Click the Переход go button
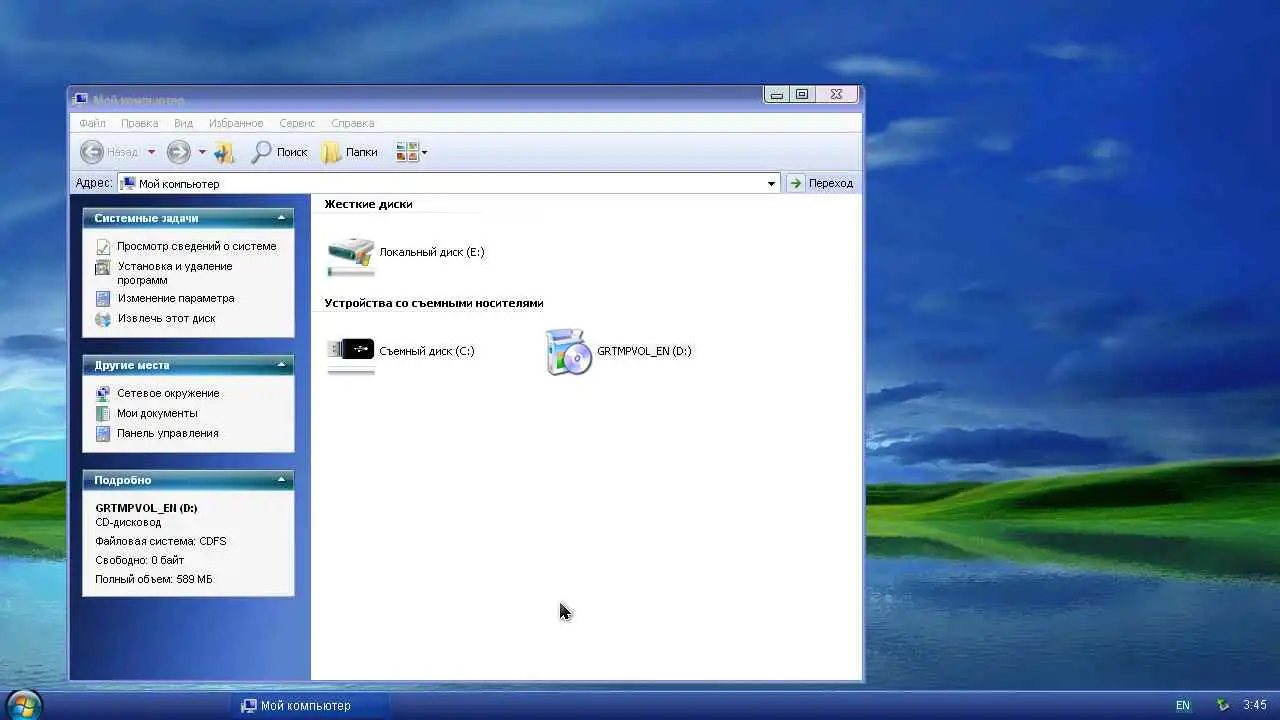 820,183
